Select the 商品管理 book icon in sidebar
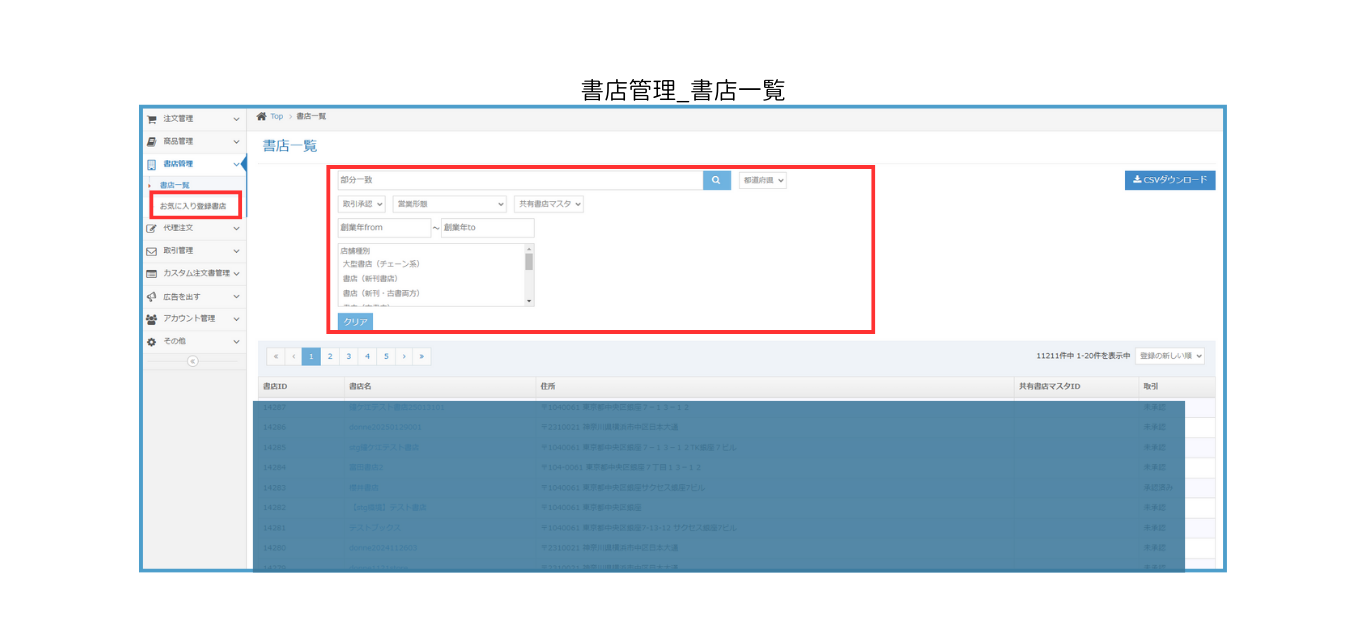Image resolution: width=1366 pixels, height=629 pixels. (153, 141)
